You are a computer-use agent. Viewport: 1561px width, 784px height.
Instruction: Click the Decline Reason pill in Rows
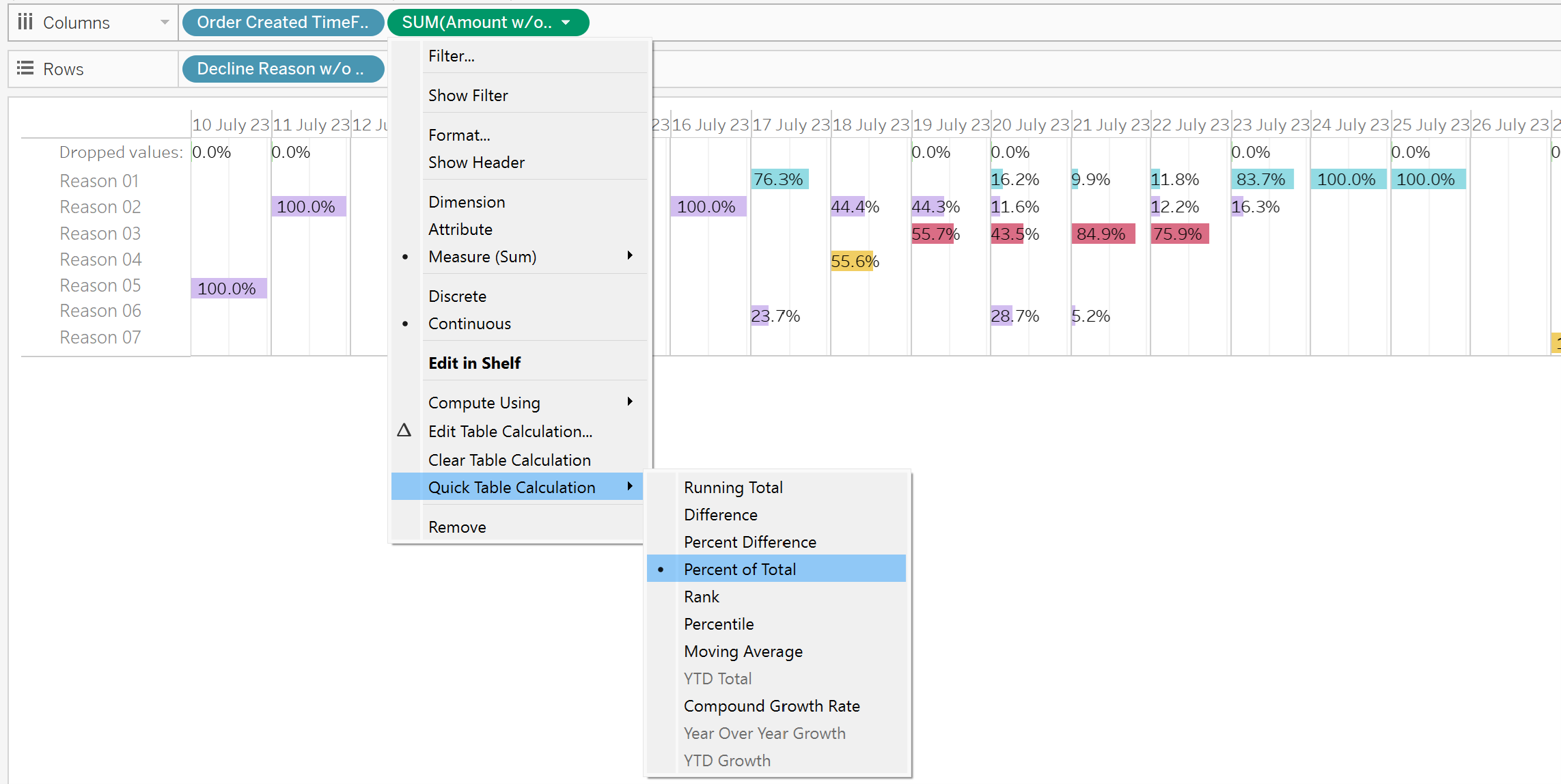point(282,69)
